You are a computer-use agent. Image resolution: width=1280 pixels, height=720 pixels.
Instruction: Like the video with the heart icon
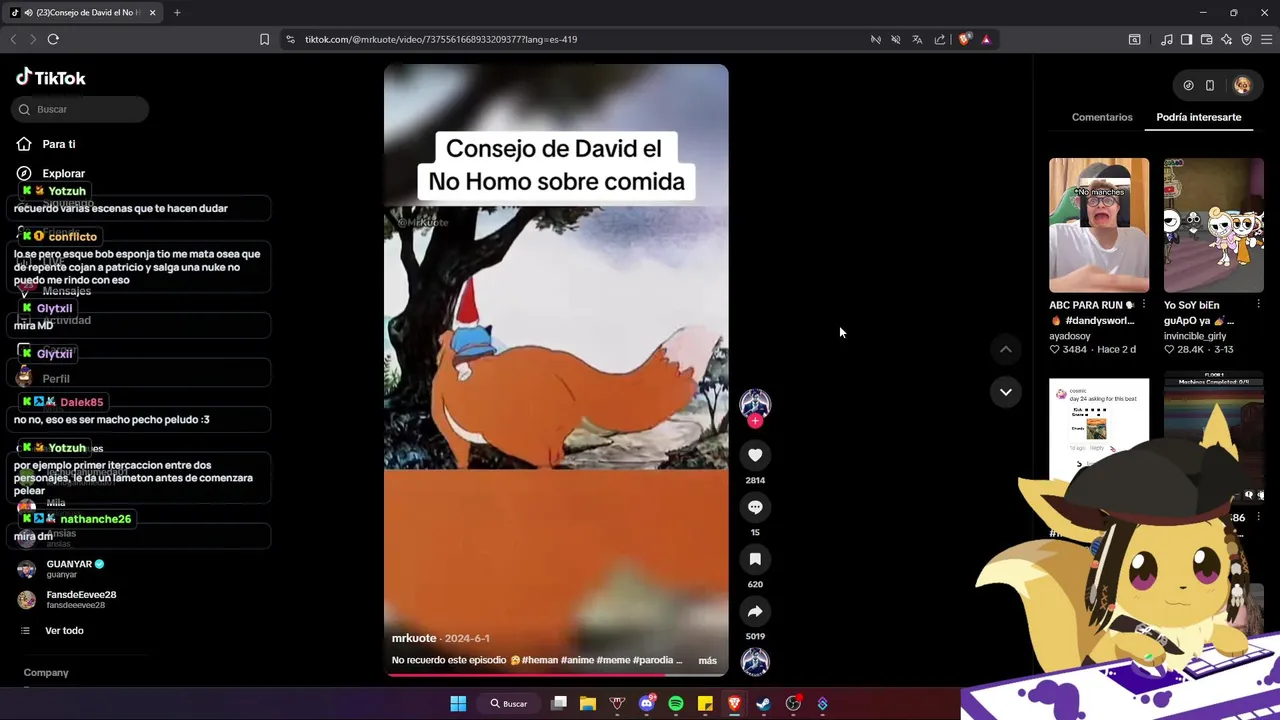coord(755,455)
